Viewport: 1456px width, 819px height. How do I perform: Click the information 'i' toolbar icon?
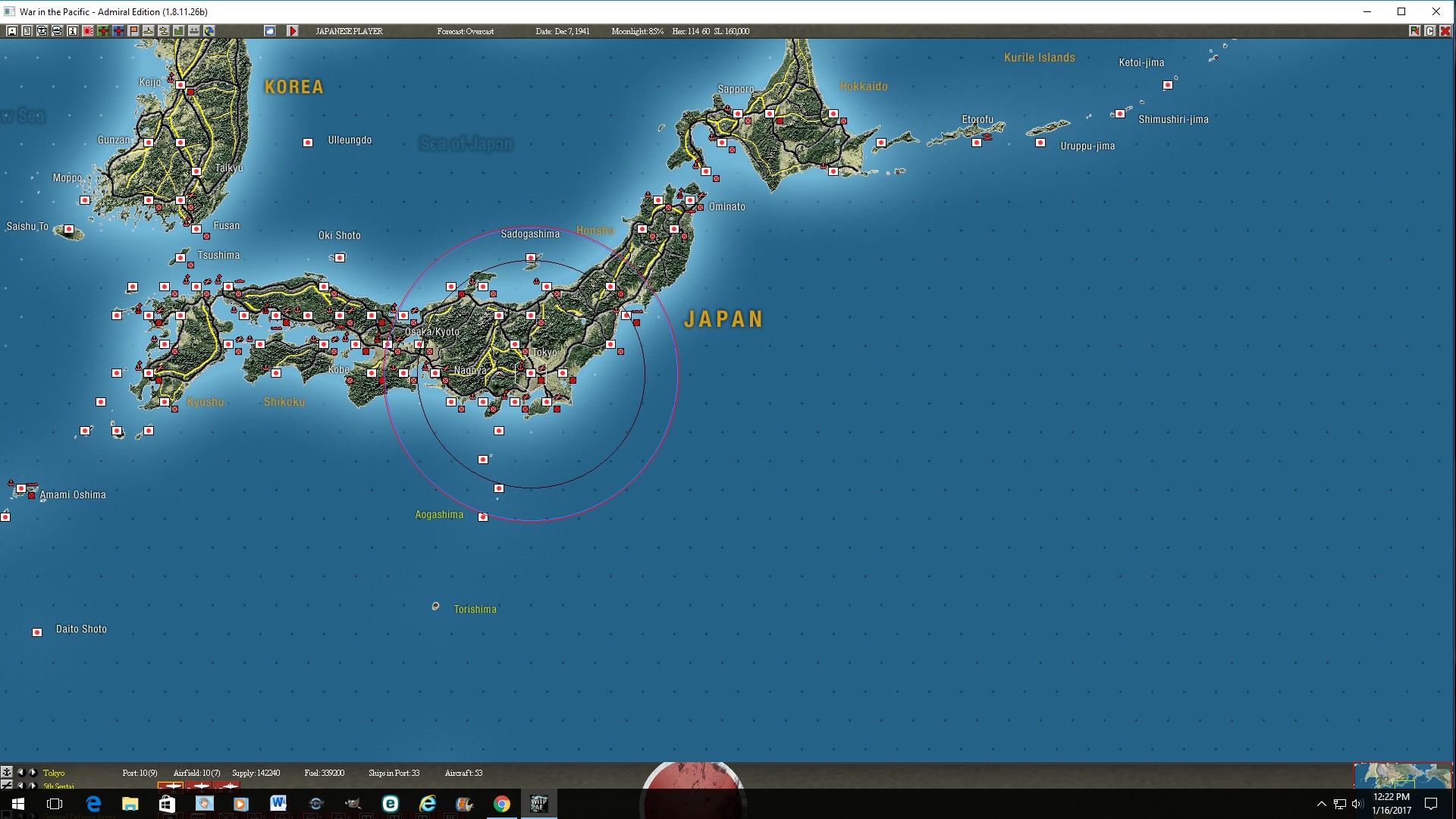pyautogui.click(x=72, y=31)
